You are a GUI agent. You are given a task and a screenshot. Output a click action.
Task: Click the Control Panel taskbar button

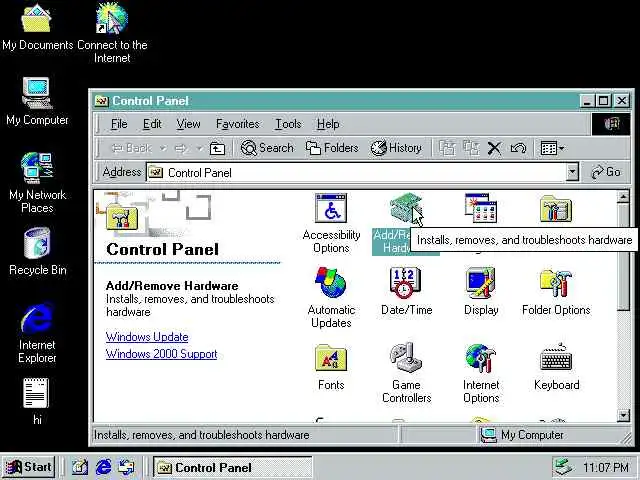coord(233,467)
